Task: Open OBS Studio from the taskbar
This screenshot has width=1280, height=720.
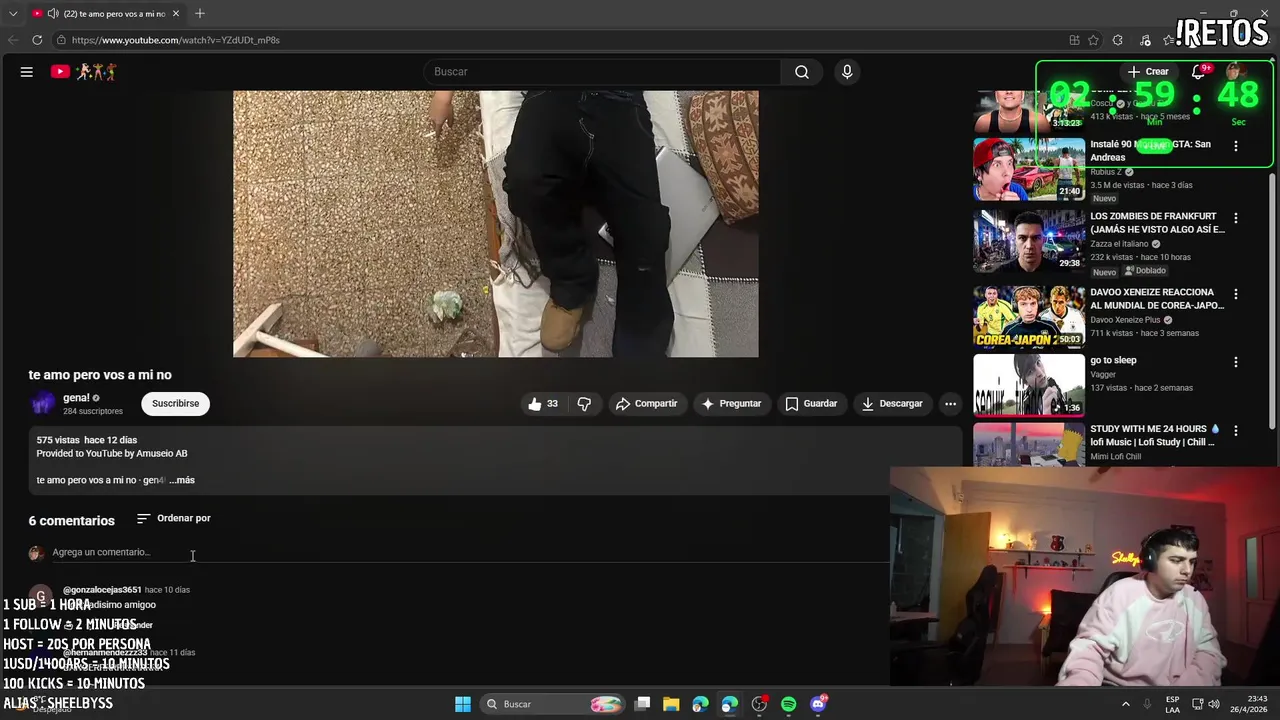Action: (759, 705)
